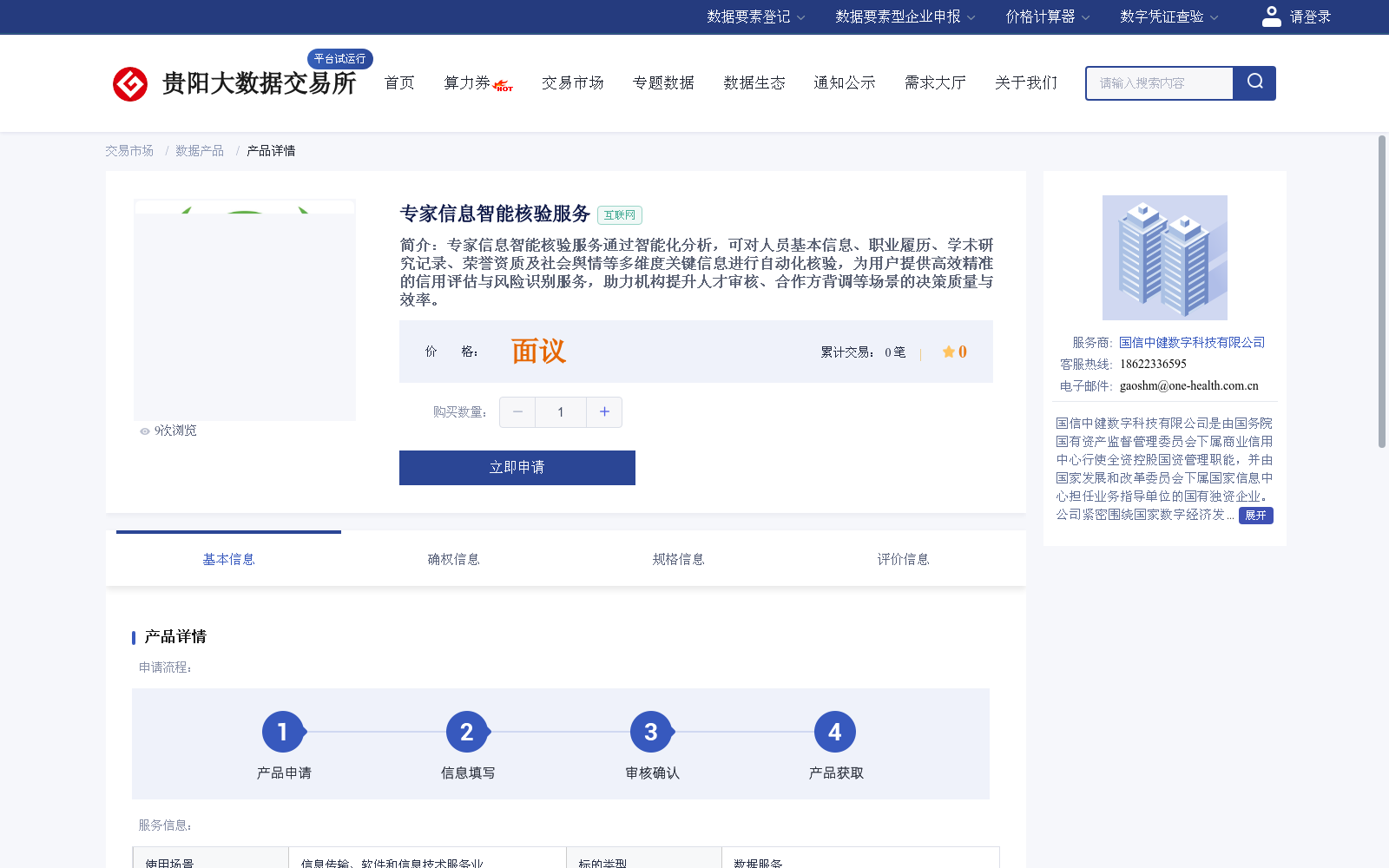This screenshot has width=1389, height=868.
Task: Click 交易市场 breadcrumb link
Action: 129,151
